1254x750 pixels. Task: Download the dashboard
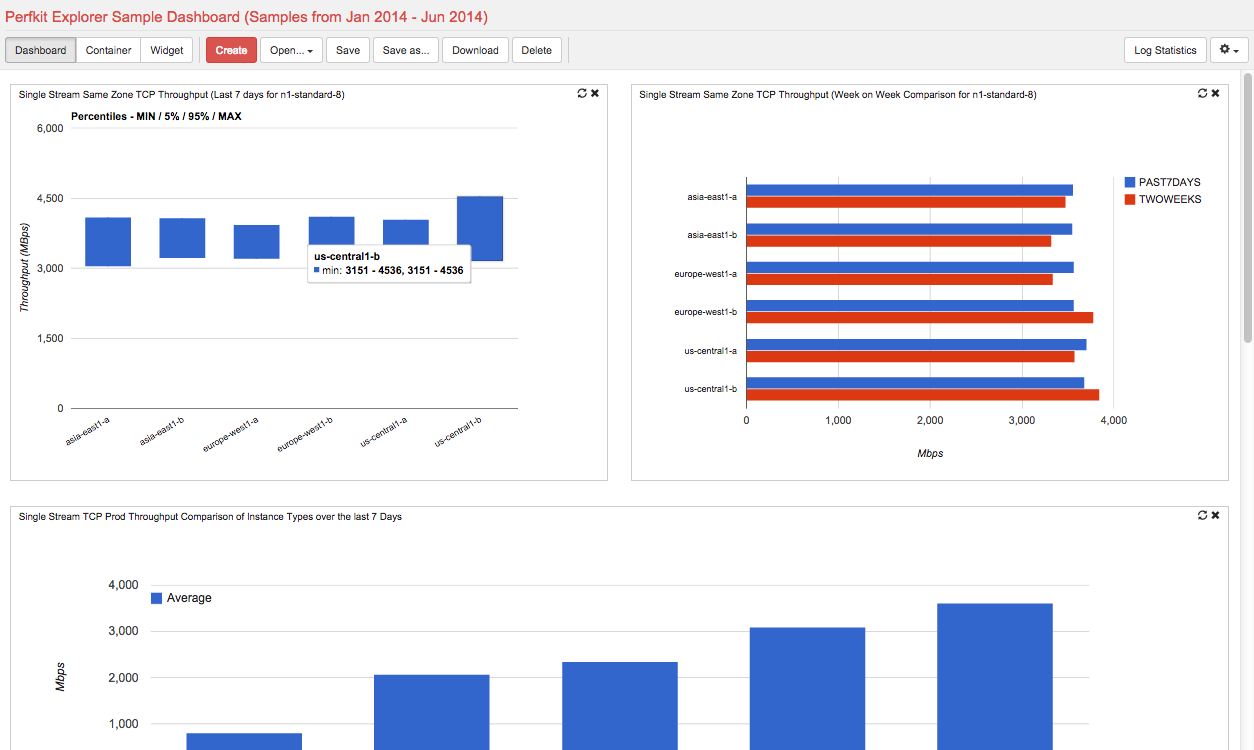pyautogui.click(x=475, y=50)
